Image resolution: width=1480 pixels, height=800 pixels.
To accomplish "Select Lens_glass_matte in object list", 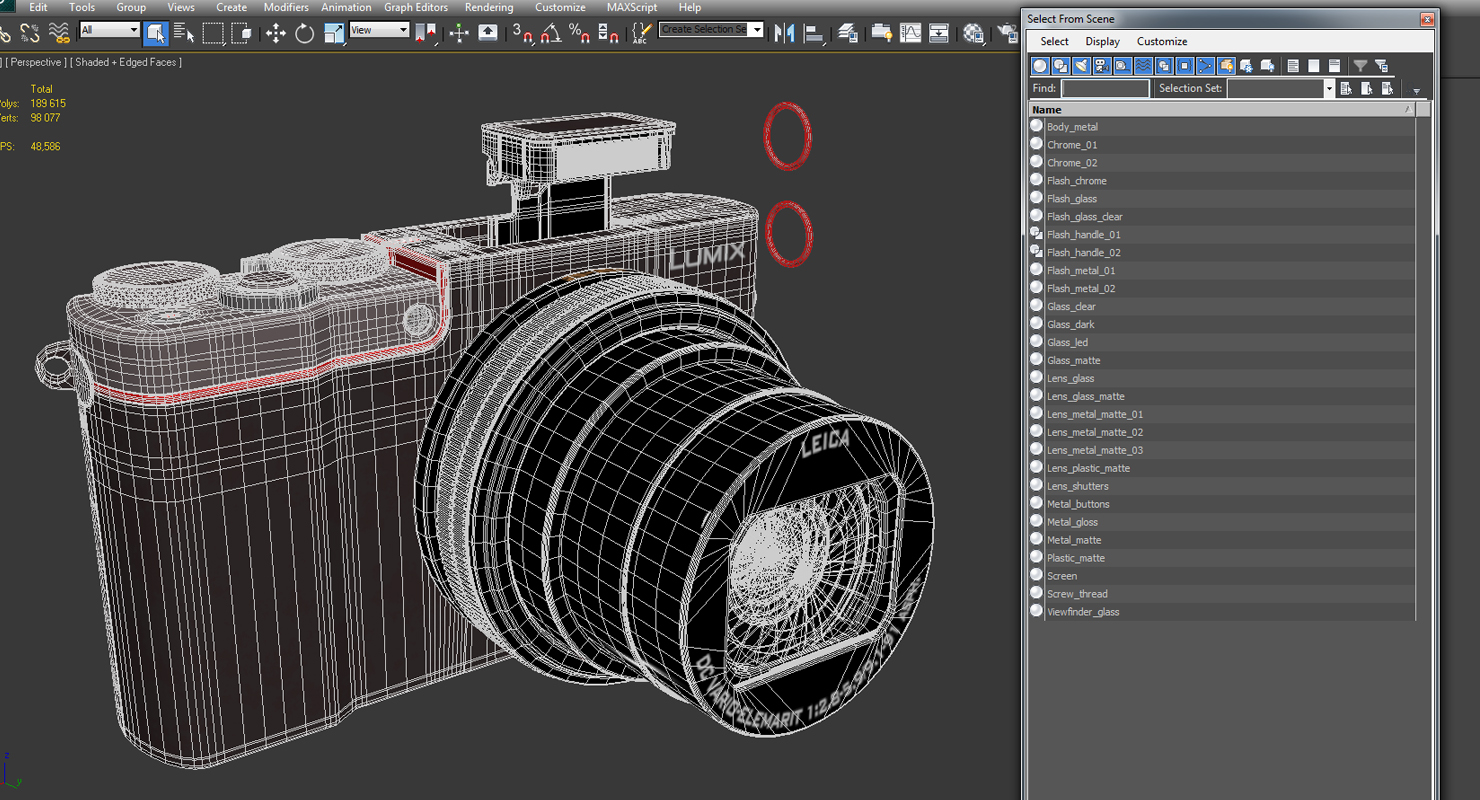I will tap(1222, 396).
